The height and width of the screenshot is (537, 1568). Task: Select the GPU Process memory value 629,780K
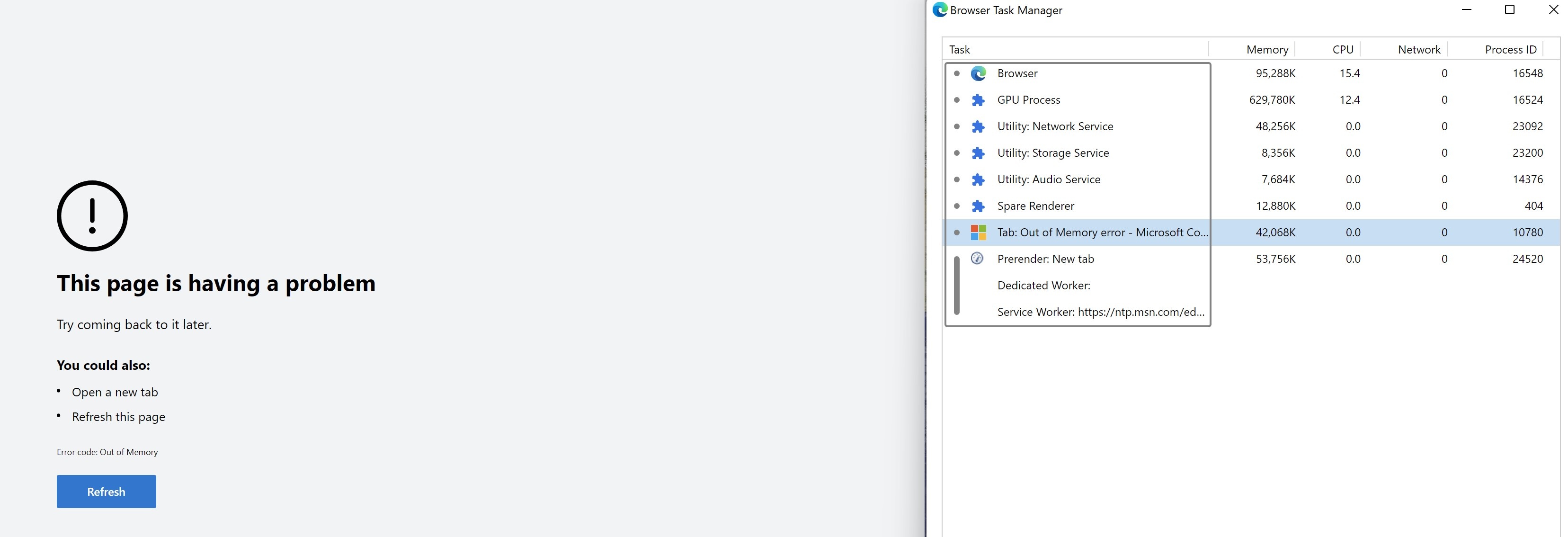point(1272,100)
